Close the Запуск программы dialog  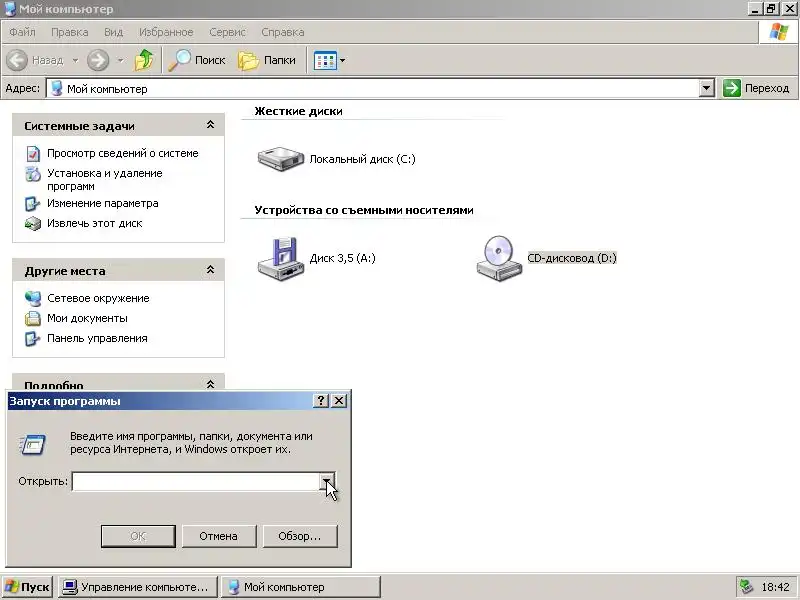click(339, 401)
